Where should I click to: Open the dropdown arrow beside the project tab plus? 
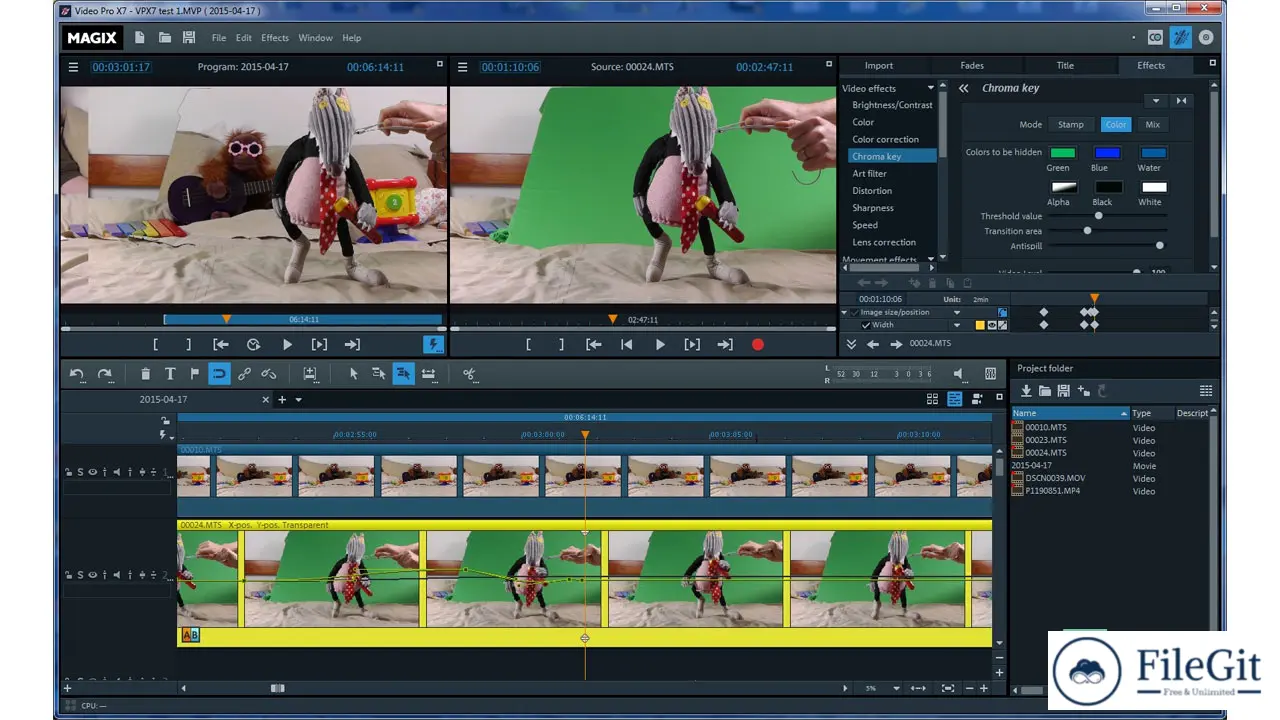298,400
